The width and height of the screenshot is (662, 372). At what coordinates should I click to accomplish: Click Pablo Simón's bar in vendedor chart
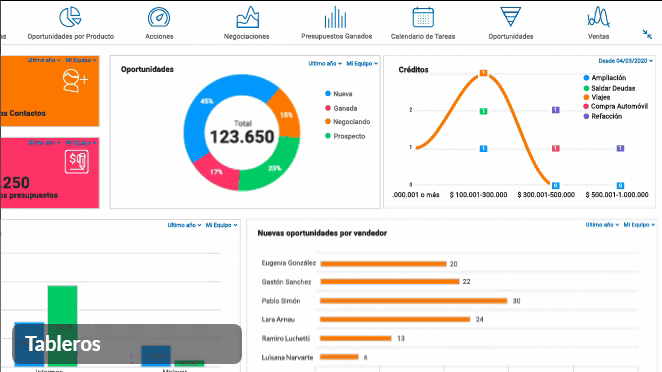(413, 301)
